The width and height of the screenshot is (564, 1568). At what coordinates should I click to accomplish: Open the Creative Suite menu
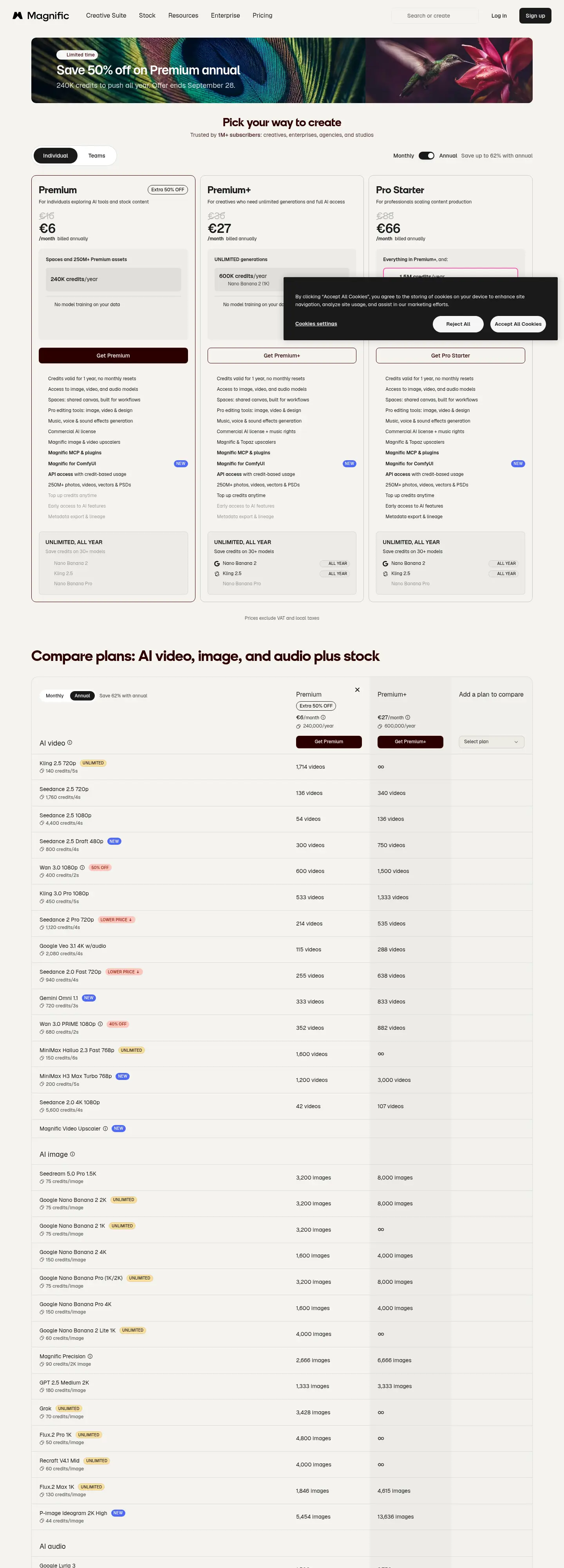pos(106,16)
